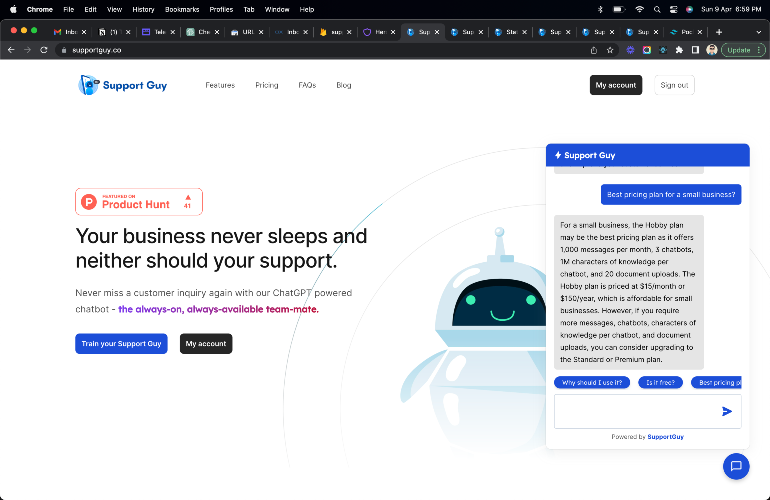
Task: Reload the page with refresh icon
Action: [44, 50]
